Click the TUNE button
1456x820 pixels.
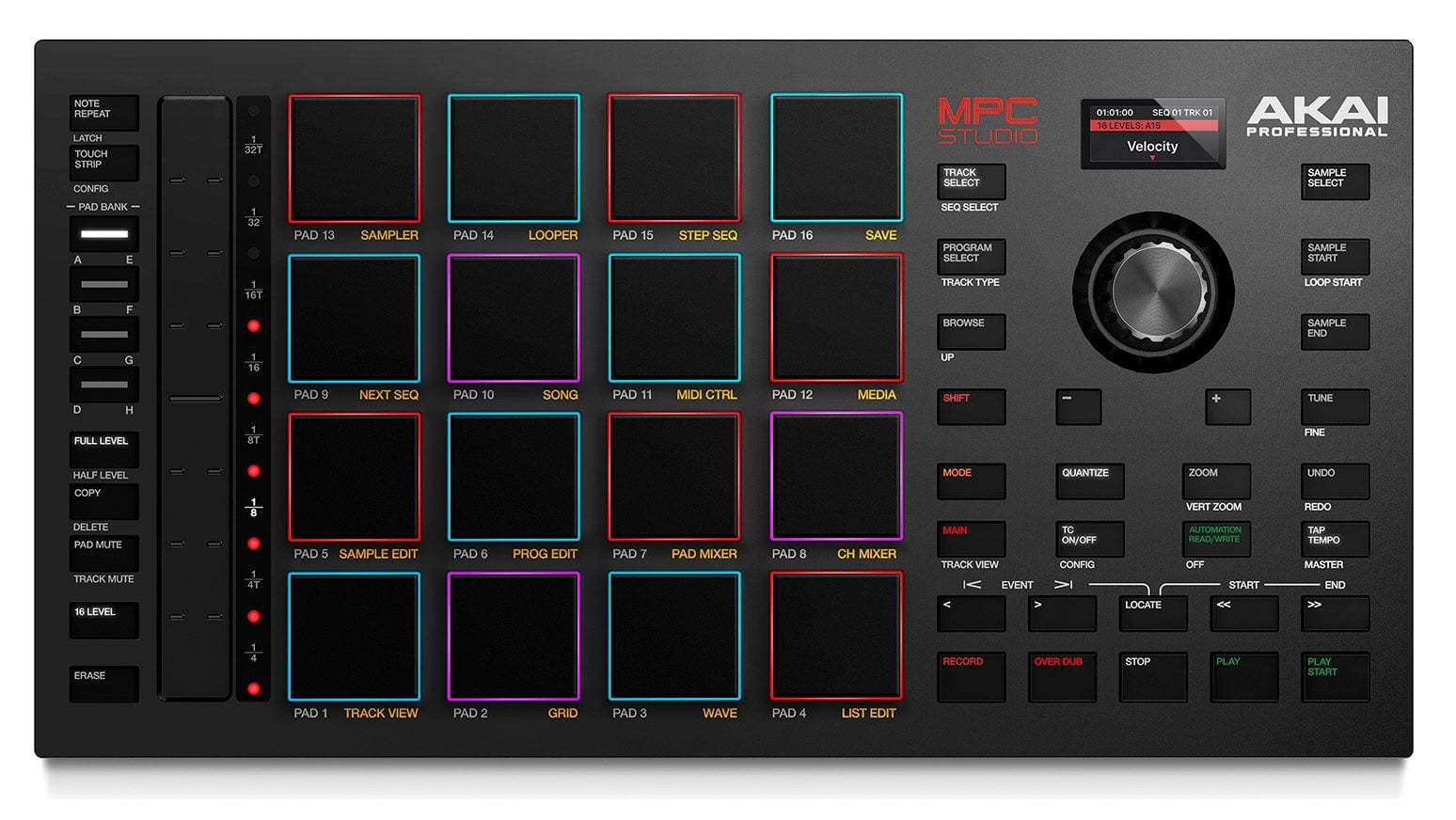[1336, 407]
